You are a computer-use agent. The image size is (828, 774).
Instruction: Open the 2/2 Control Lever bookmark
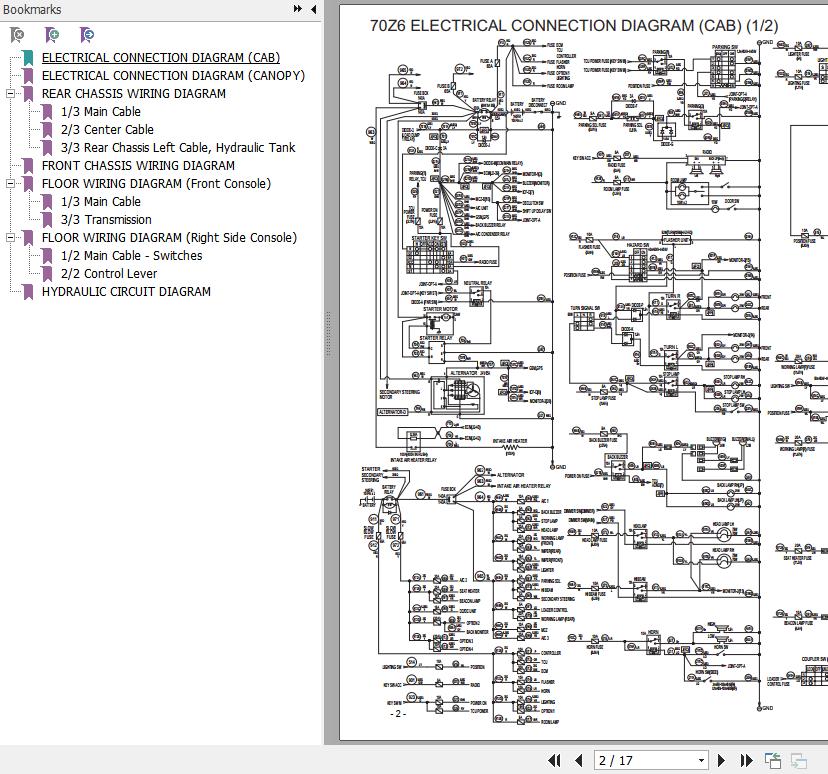pos(108,274)
